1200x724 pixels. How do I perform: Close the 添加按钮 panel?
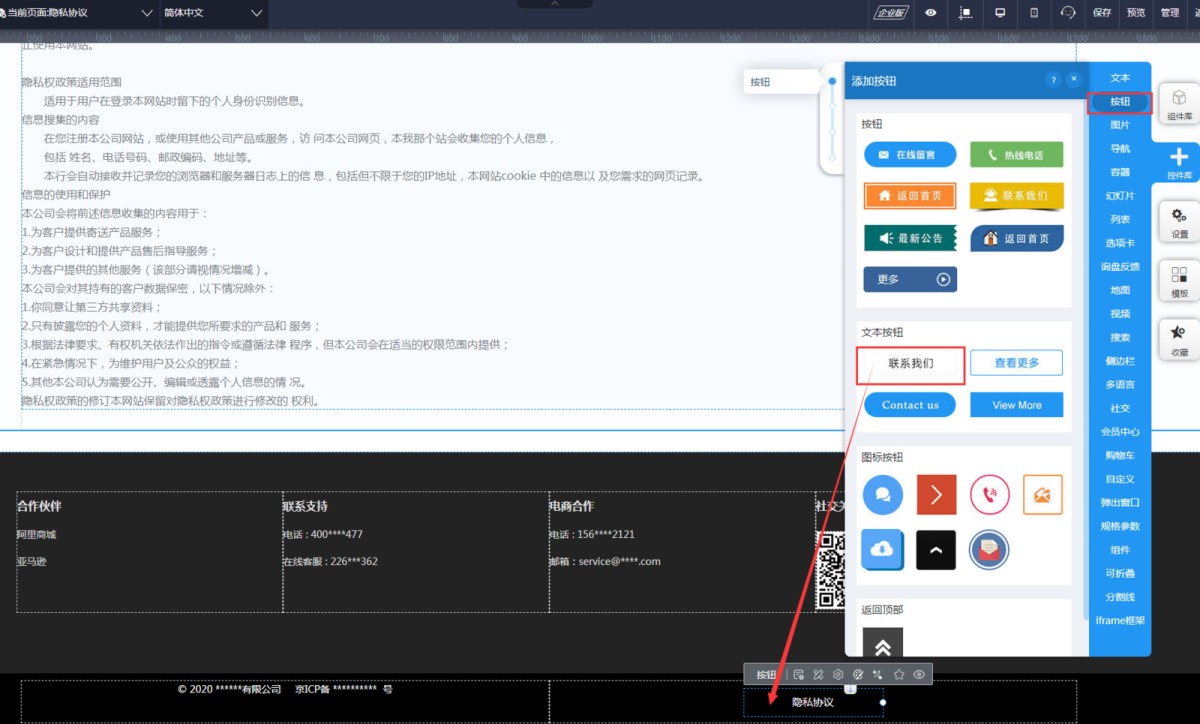1074,80
